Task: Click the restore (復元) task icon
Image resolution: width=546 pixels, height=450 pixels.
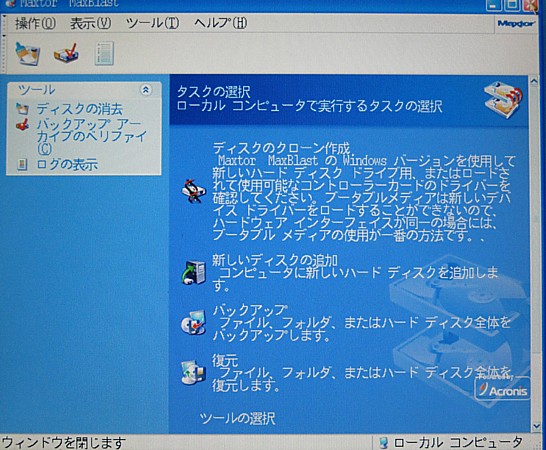Action: pos(194,373)
